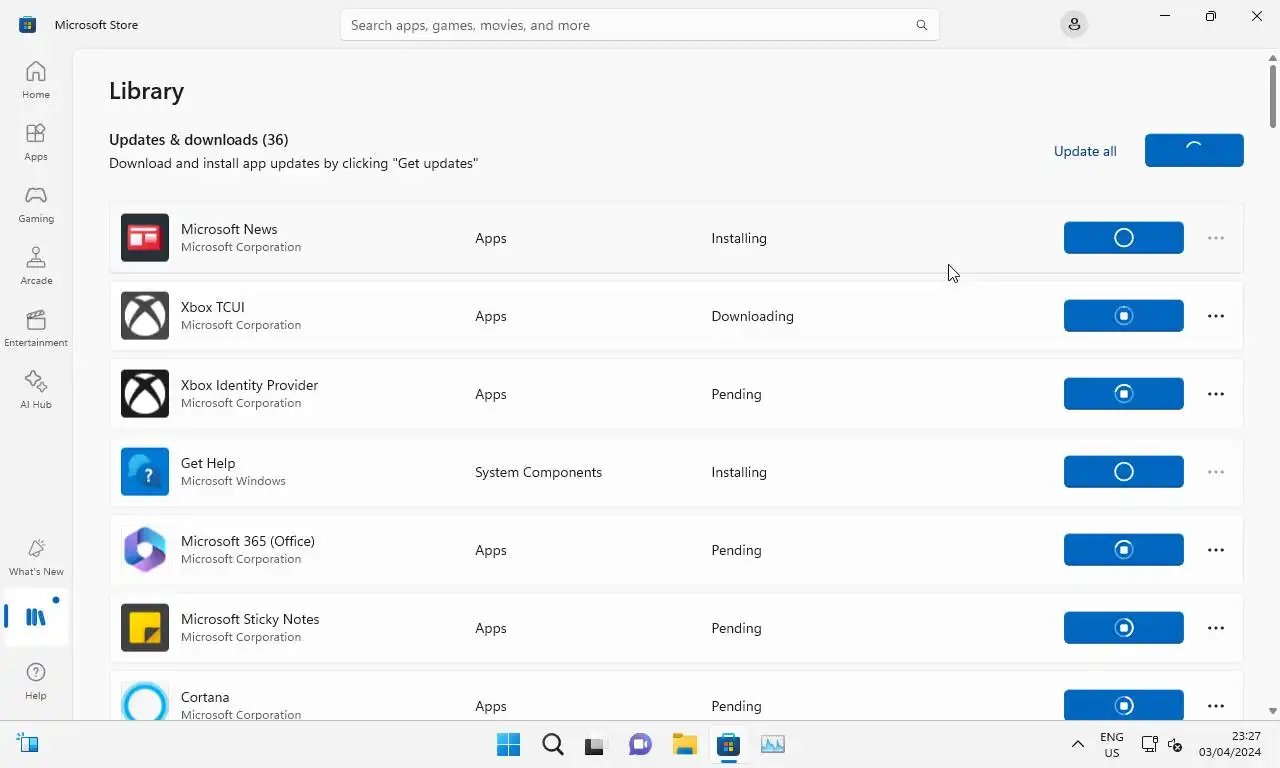Open Task View on taskbar
Viewport: 1280px width, 768px height.
coord(595,744)
